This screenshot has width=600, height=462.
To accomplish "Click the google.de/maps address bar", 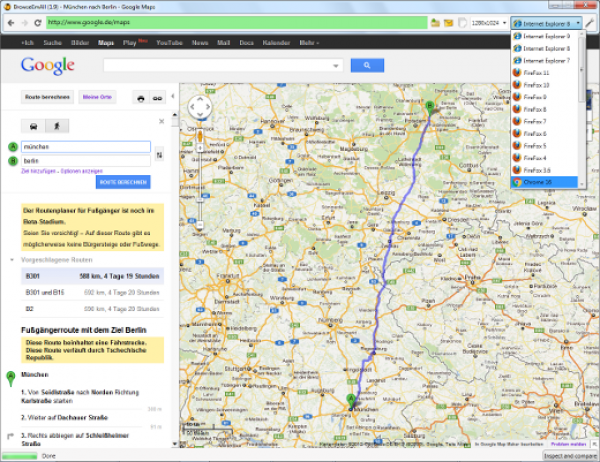I will [x=236, y=23].
